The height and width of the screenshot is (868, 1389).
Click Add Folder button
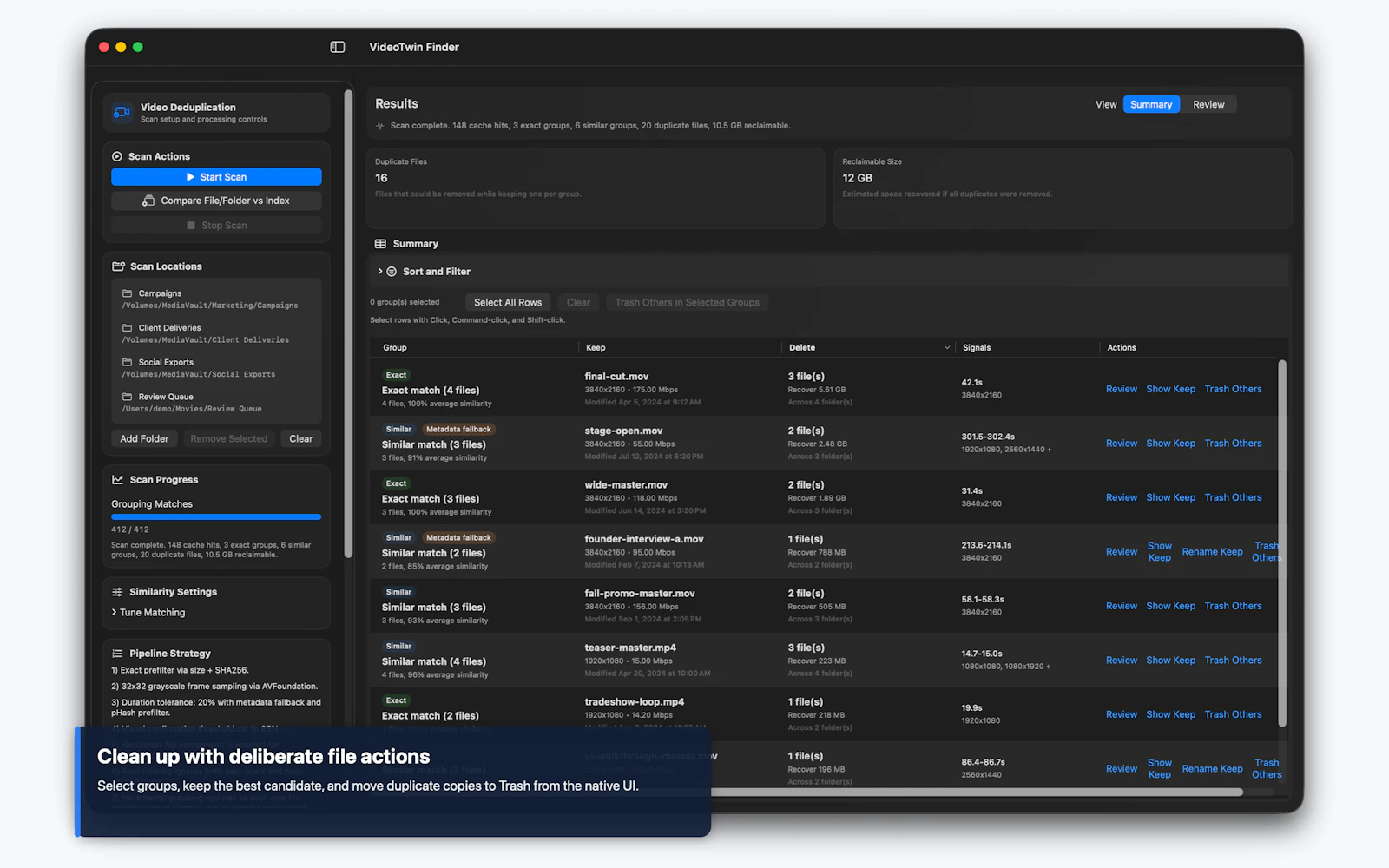point(144,438)
